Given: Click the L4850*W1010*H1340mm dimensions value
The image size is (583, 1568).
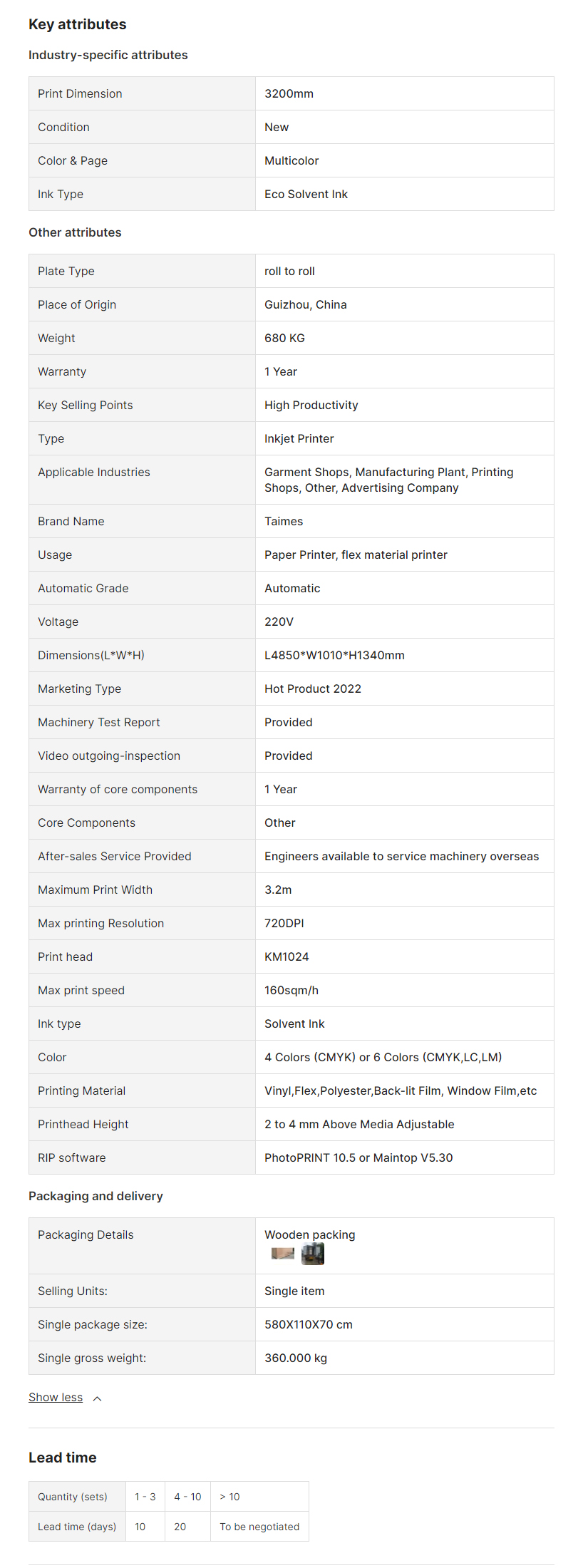Looking at the screenshot, I should coord(334,655).
